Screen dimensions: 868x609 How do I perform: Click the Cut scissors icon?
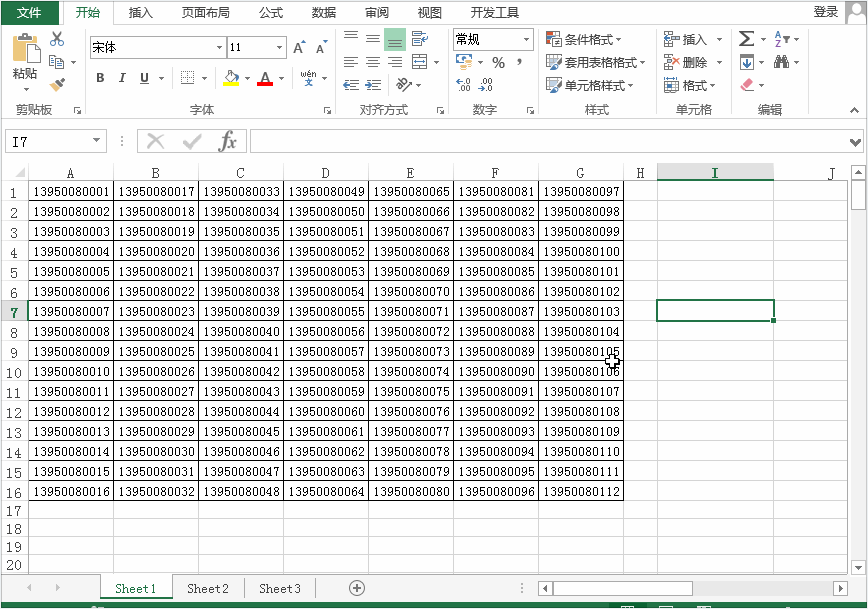(x=56, y=39)
